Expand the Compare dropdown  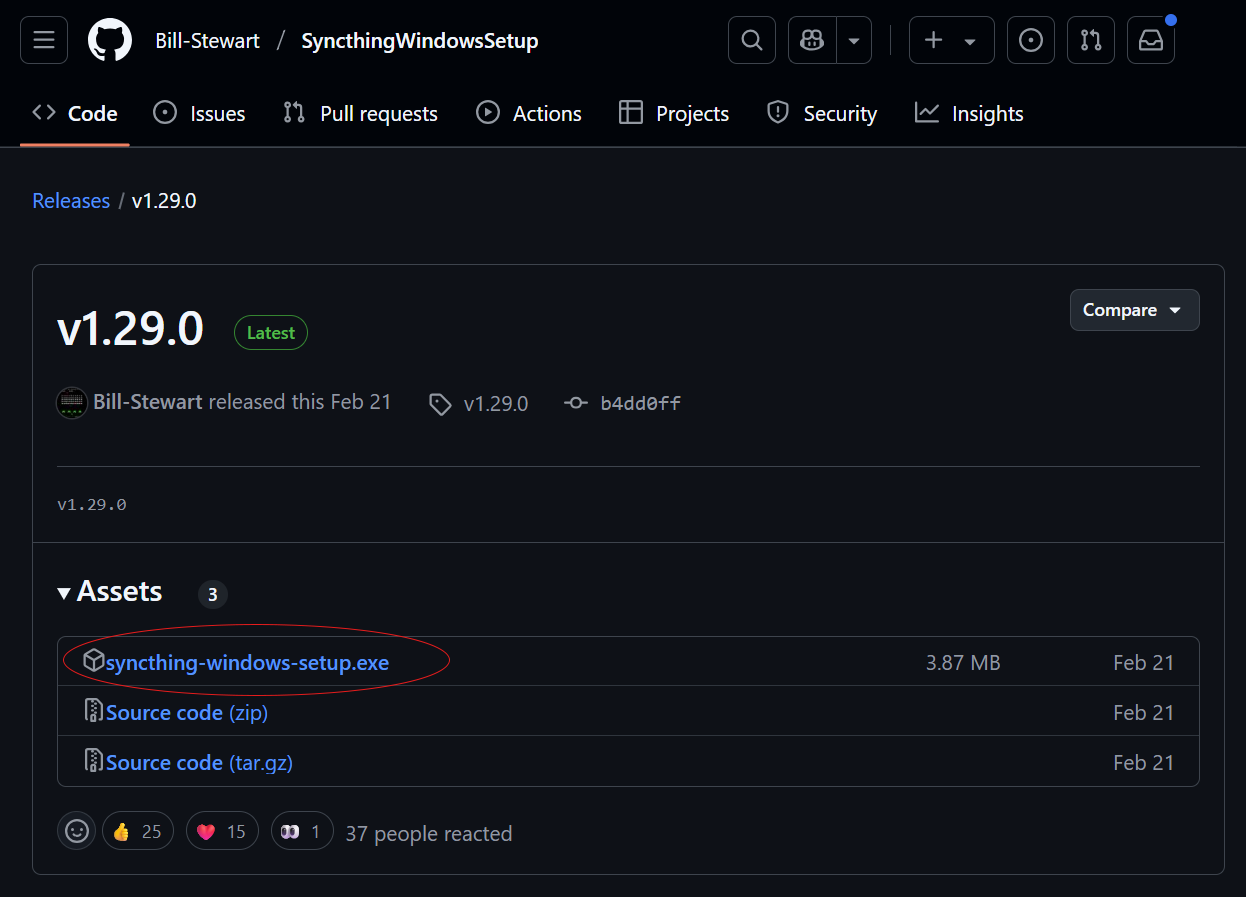tap(1134, 310)
